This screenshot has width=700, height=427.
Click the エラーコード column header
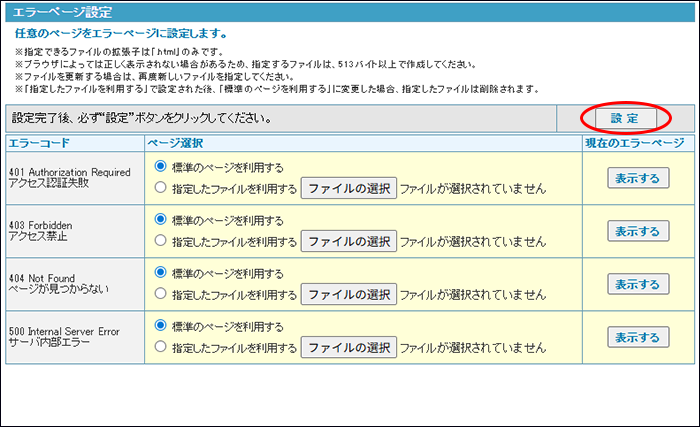coord(40,143)
